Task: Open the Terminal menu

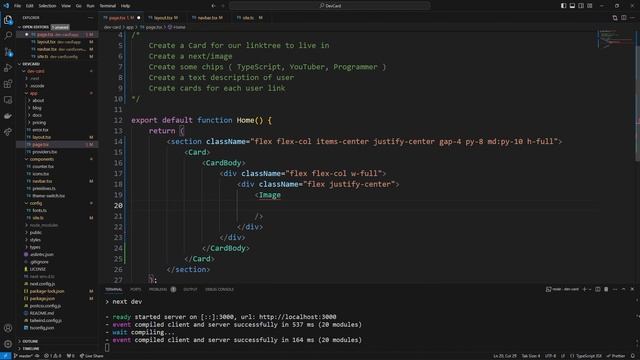Action: coord(108,6)
